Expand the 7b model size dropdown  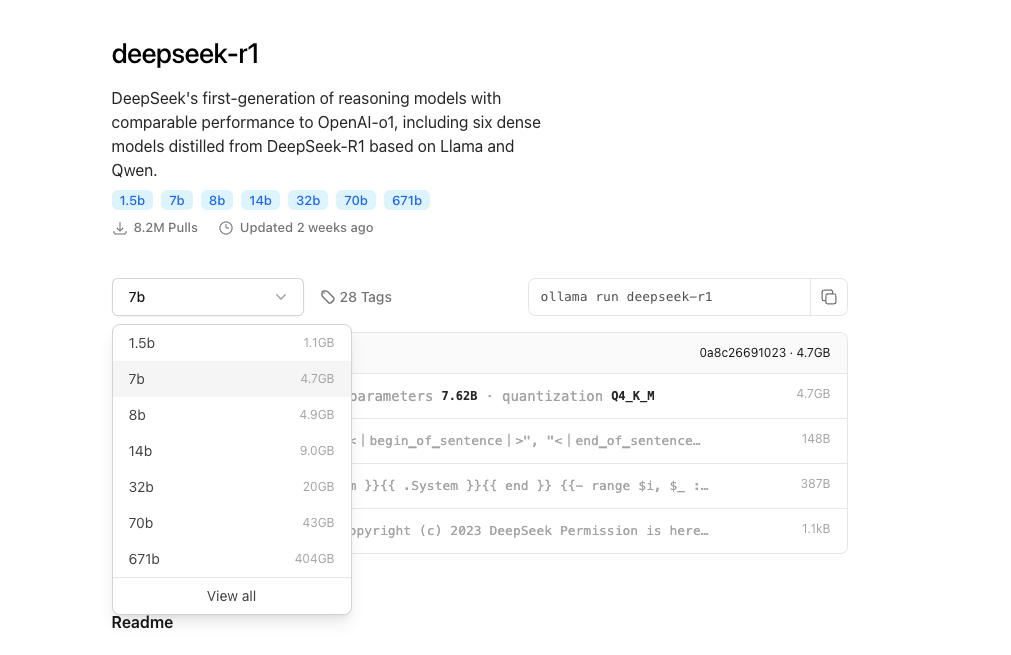click(x=207, y=297)
